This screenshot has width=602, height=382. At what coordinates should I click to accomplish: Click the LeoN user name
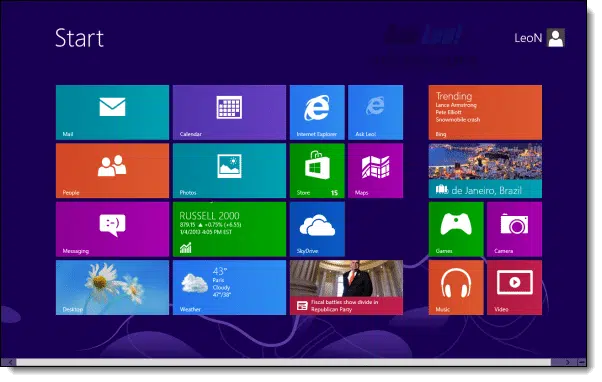point(528,38)
